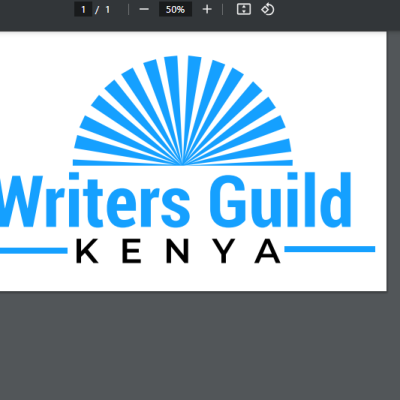Select the current page number field
The width and height of the screenshot is (400, 400).
click(x=83, y=9)
